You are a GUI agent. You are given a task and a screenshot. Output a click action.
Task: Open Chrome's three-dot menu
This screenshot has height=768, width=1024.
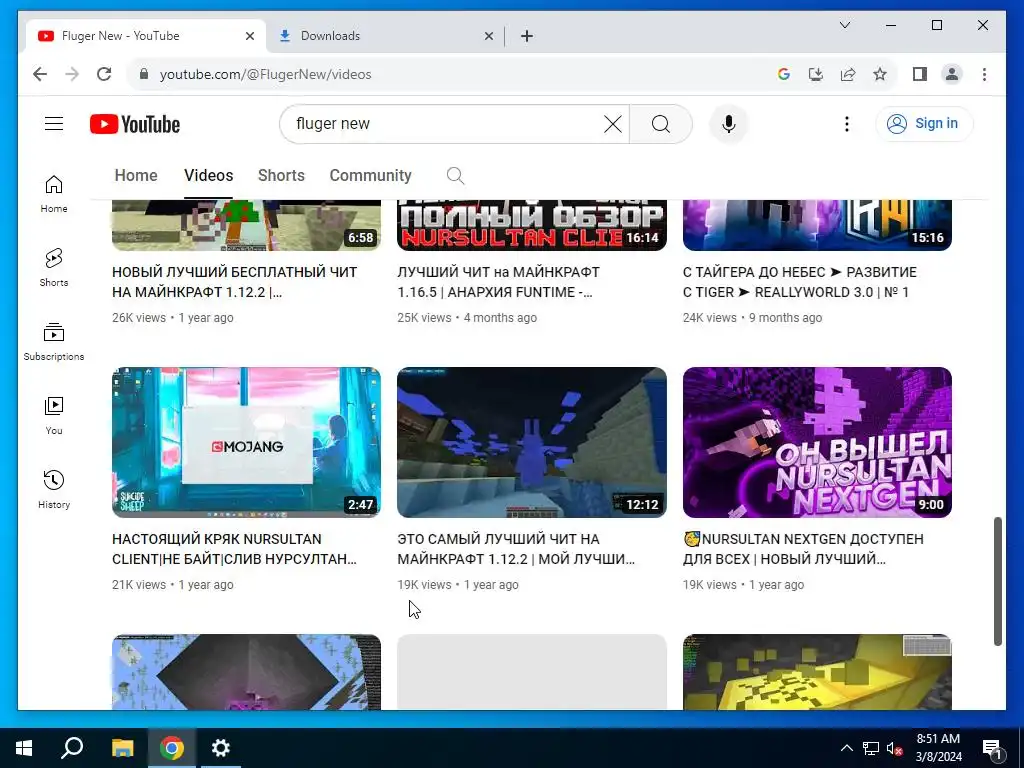tap(984, 74)
